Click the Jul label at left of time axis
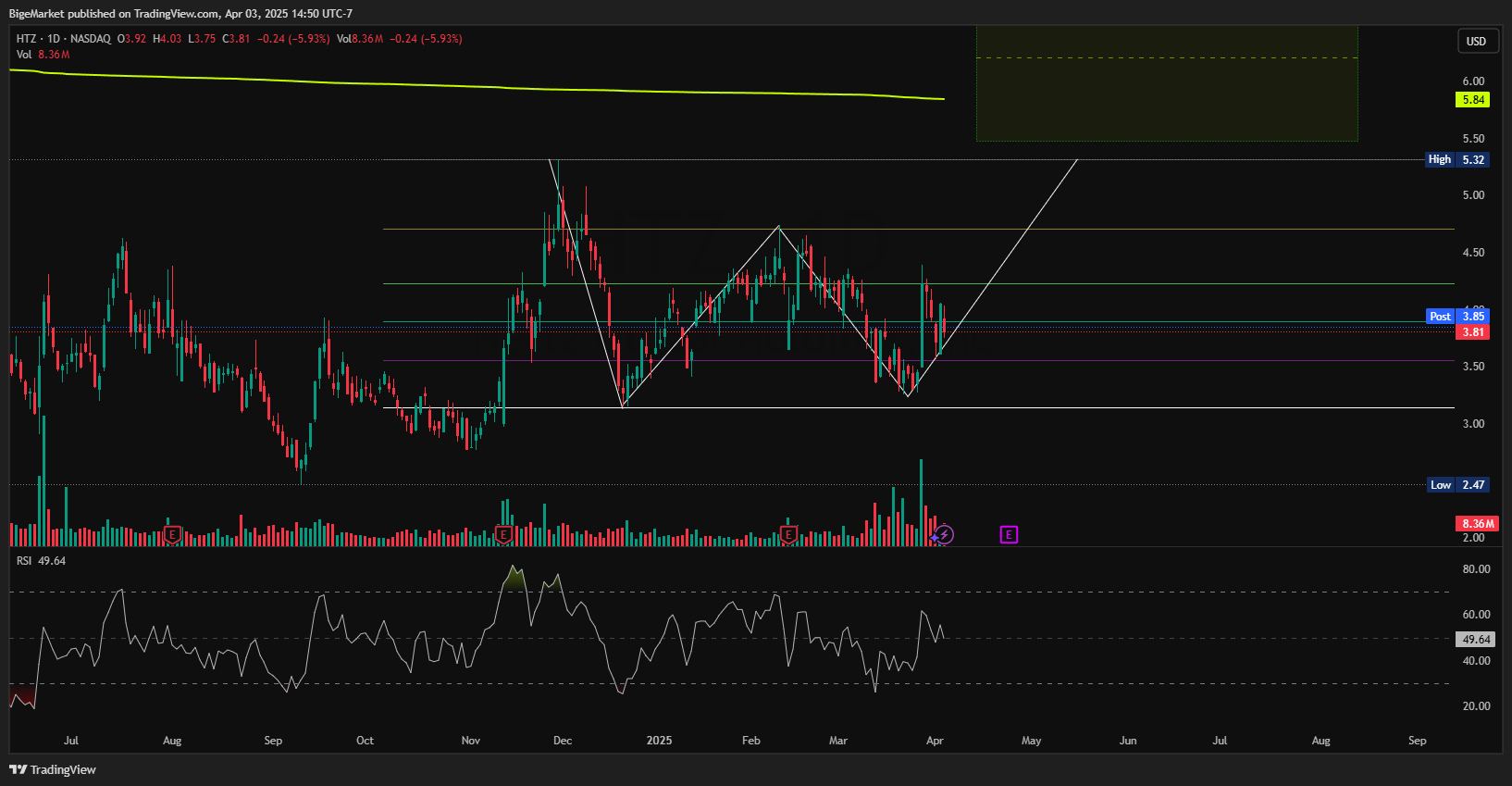The image size is (1512, 786). (71, 741)
